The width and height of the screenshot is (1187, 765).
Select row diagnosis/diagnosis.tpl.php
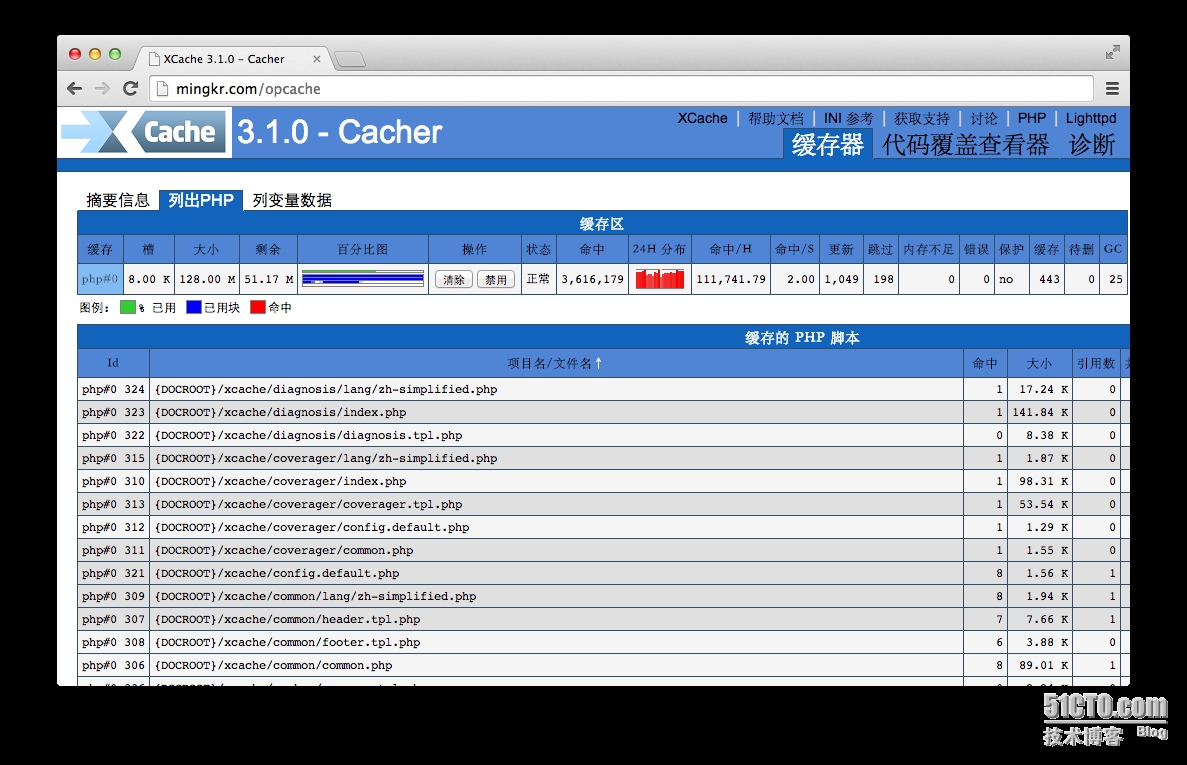click(x=603, y=435)
